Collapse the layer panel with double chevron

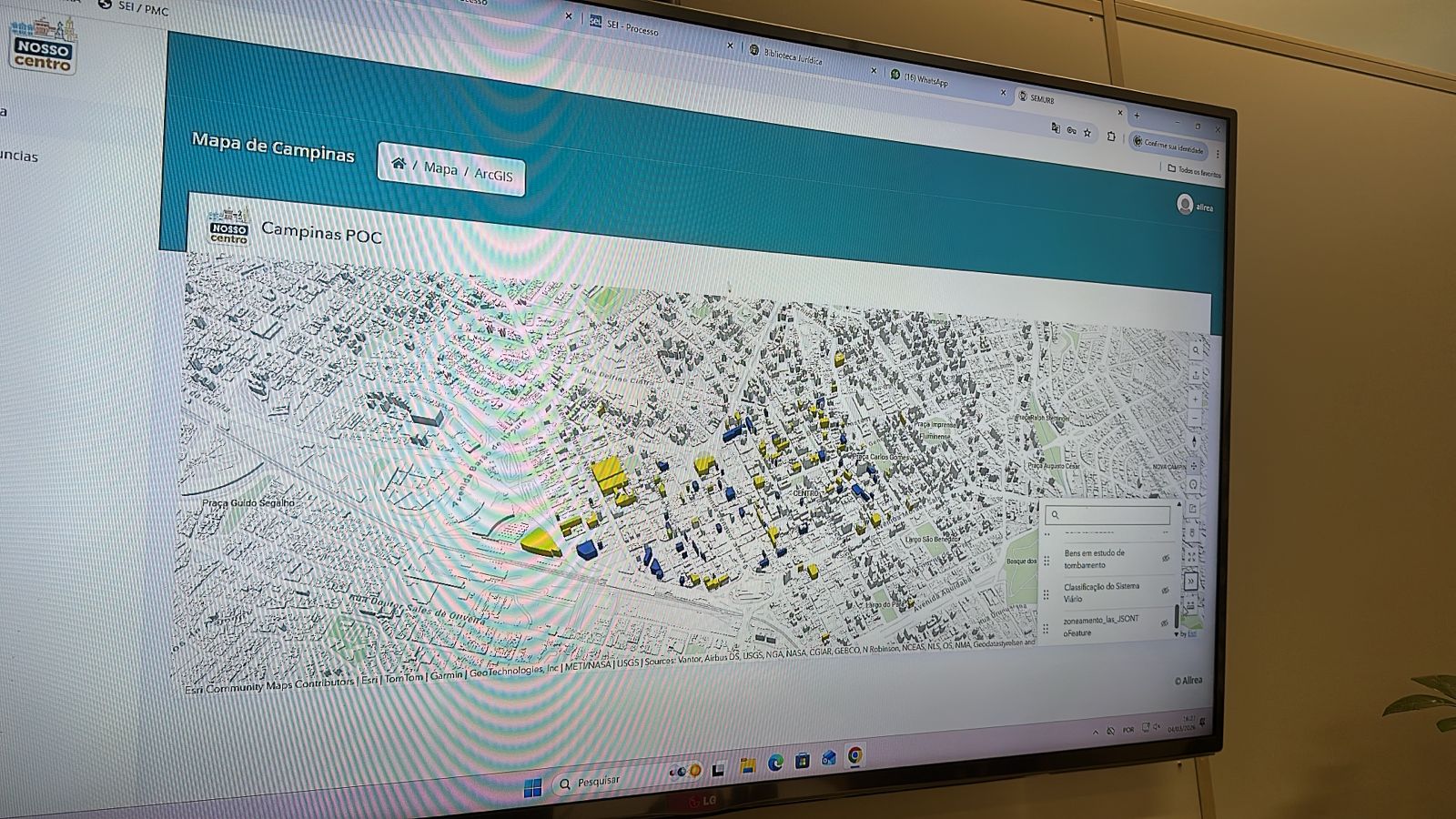pos(1190,581)
